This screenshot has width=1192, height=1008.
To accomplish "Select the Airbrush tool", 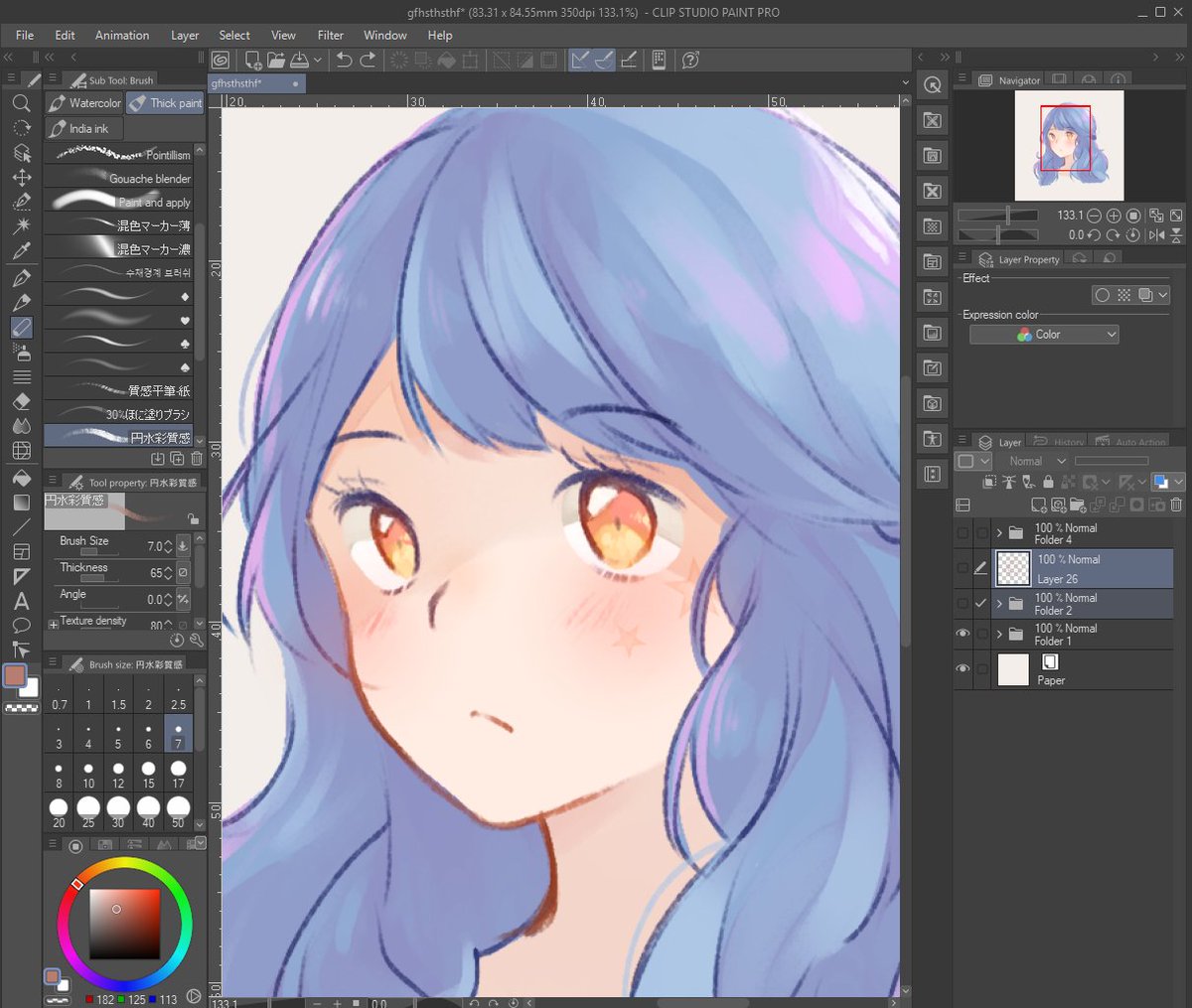I will point(21,352).
